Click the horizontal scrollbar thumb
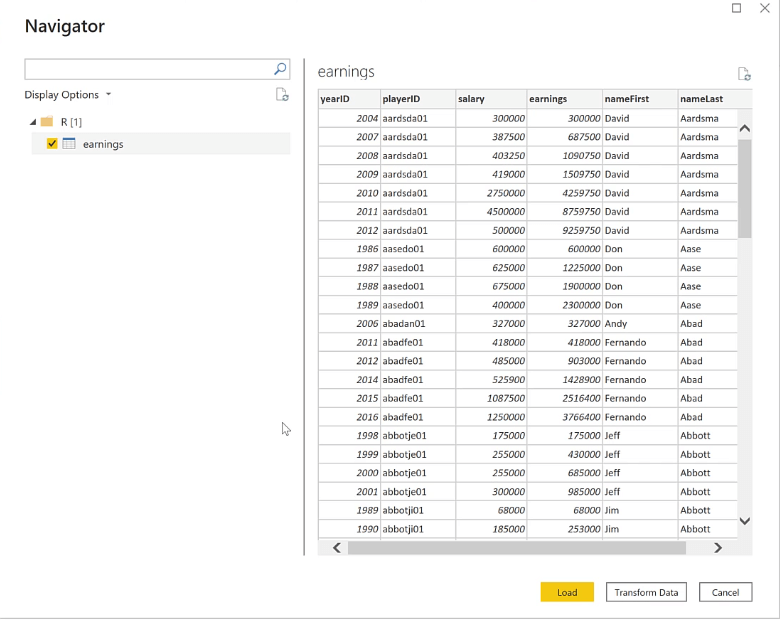 [517, 548]
